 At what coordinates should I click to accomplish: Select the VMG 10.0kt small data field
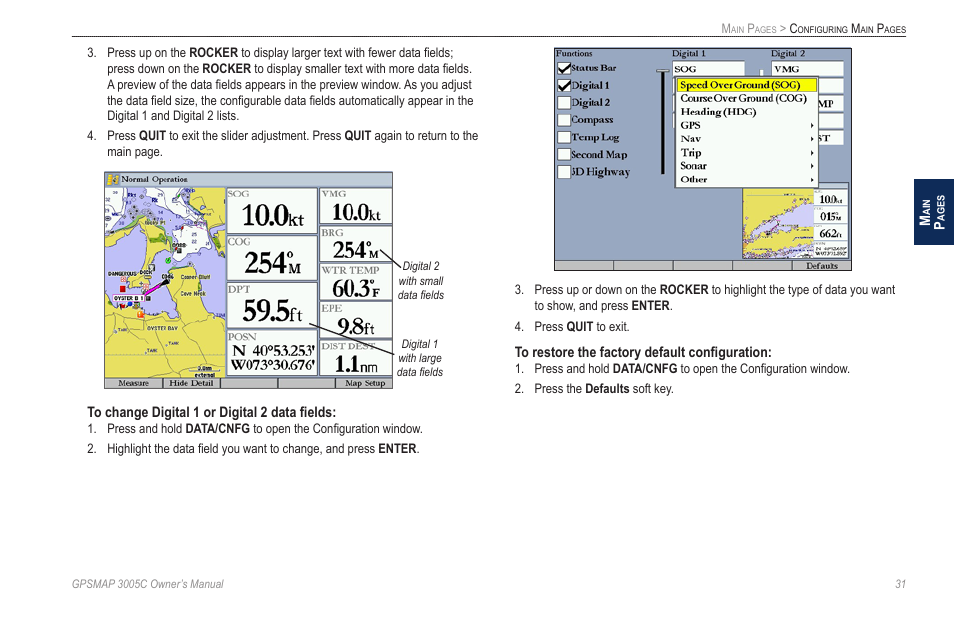point(356,207)
